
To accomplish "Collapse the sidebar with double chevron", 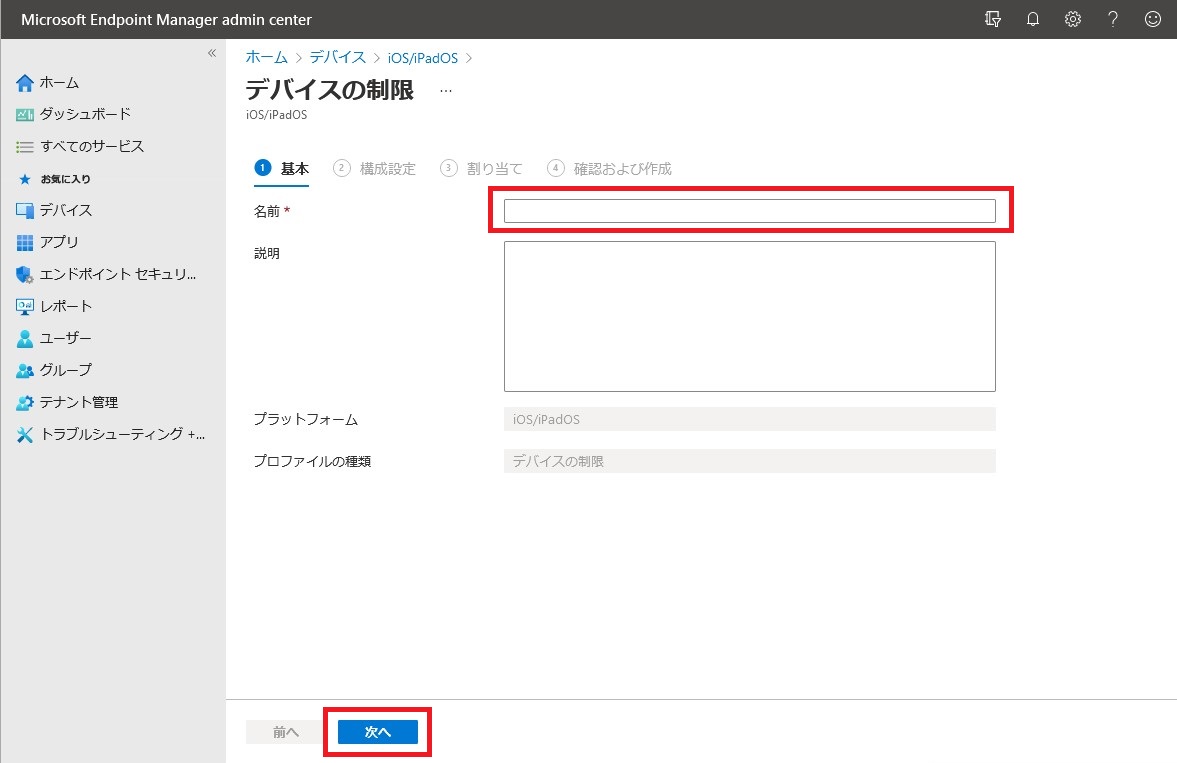I will click(x=212, y=53).
